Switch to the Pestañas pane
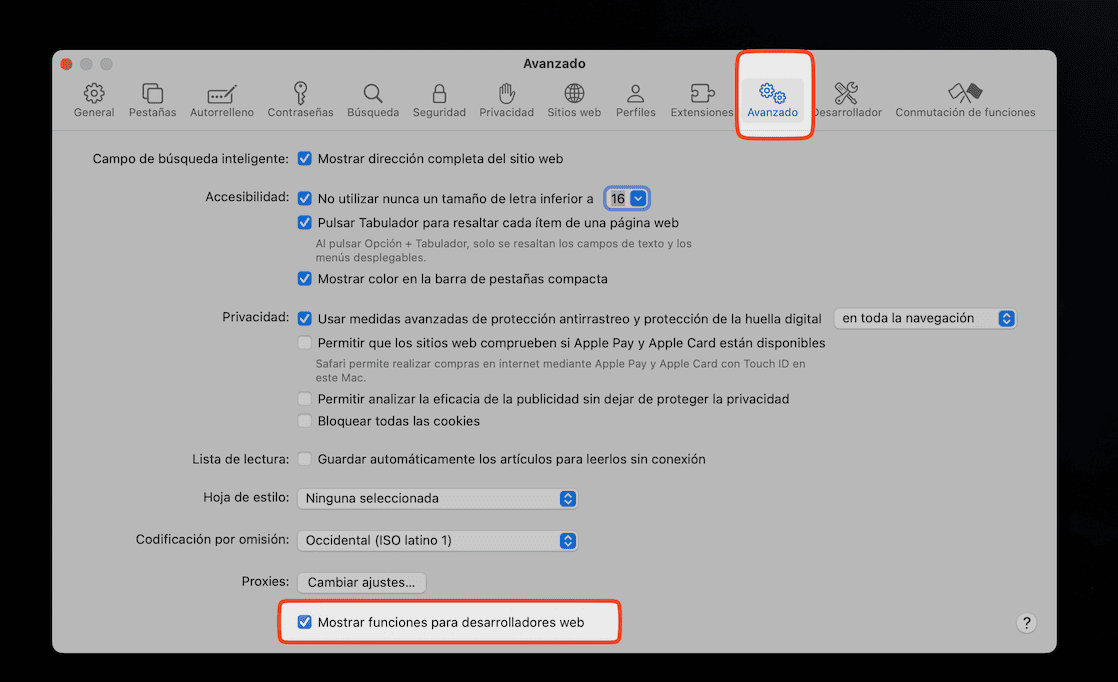Viewport: 1118px width, 682px height. pyautogui.click(x=152, y=100)
